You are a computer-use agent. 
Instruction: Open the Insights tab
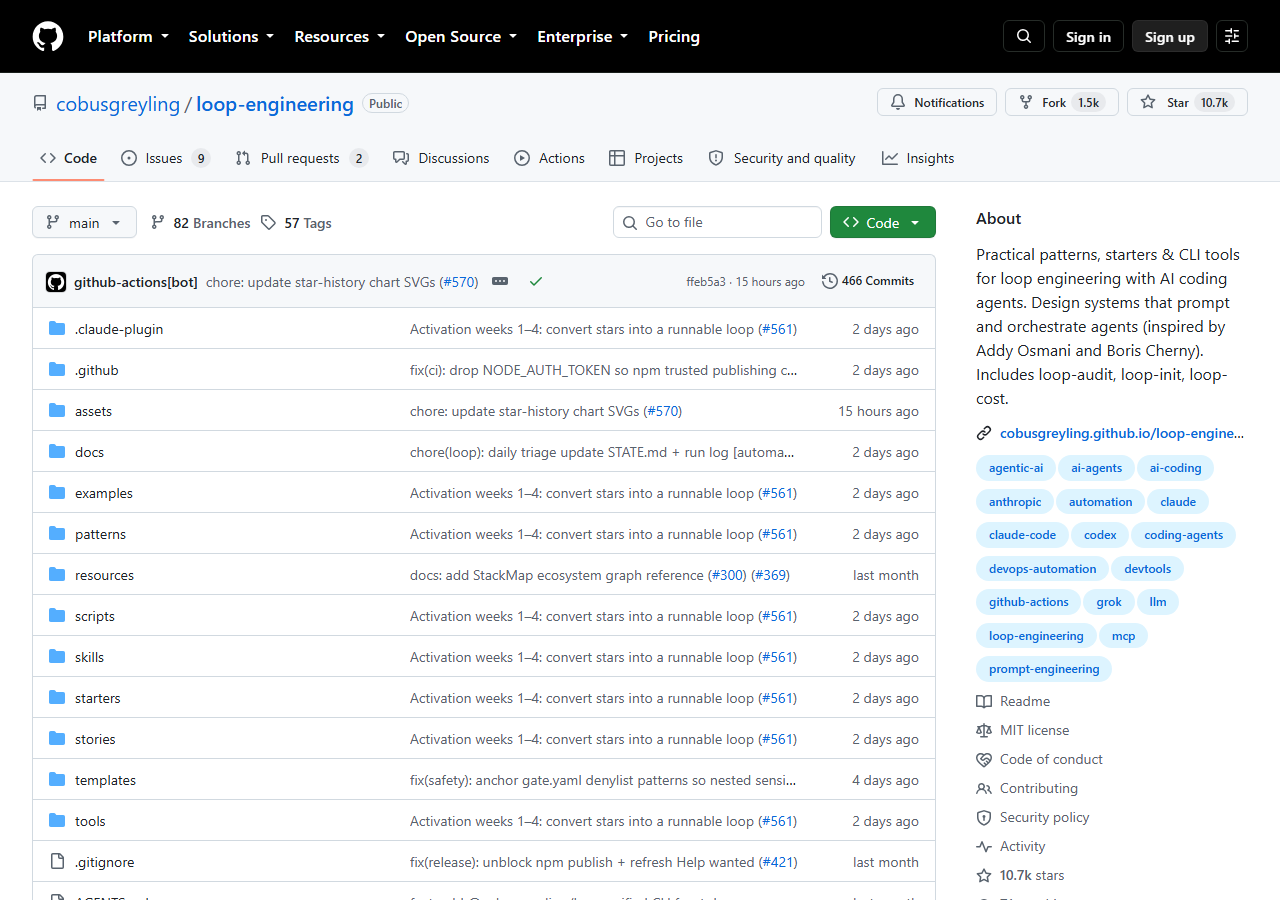(918, 158)
